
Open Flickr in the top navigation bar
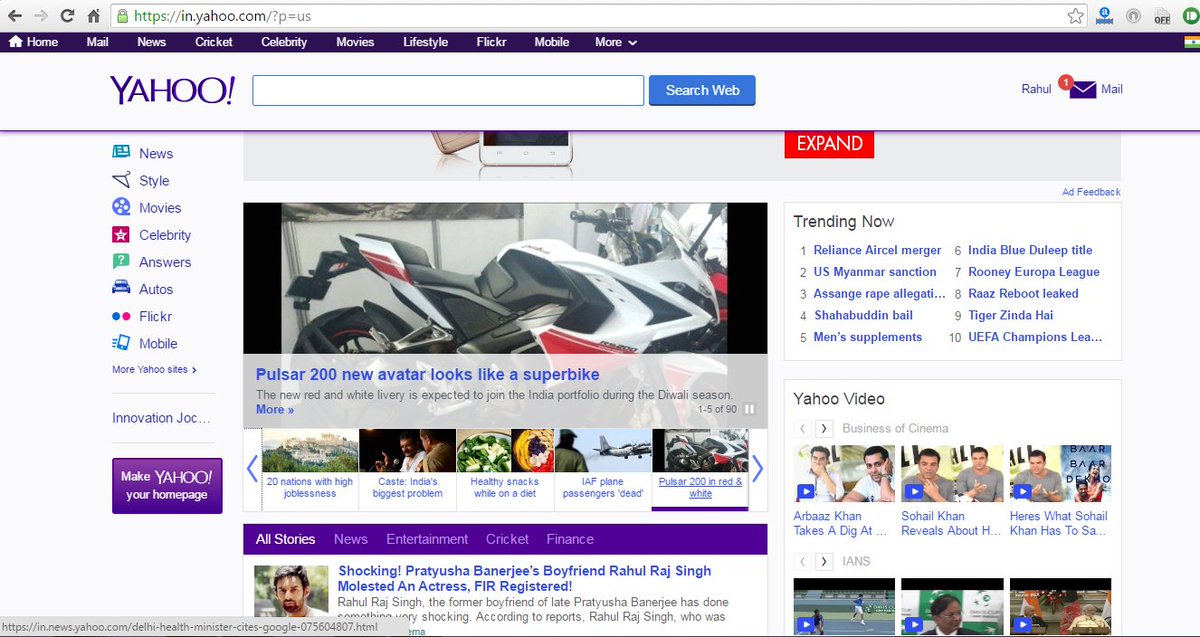491,42
